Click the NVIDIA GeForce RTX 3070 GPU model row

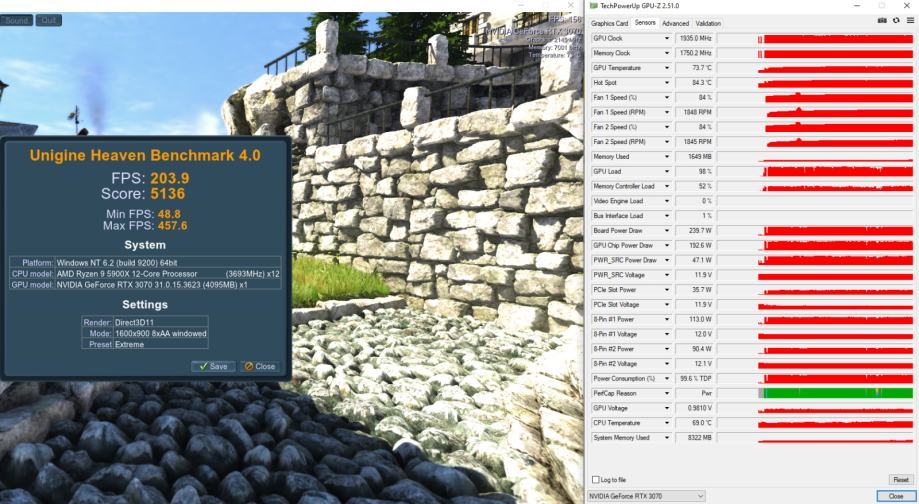pyautogui.click(x=145, y=285)
